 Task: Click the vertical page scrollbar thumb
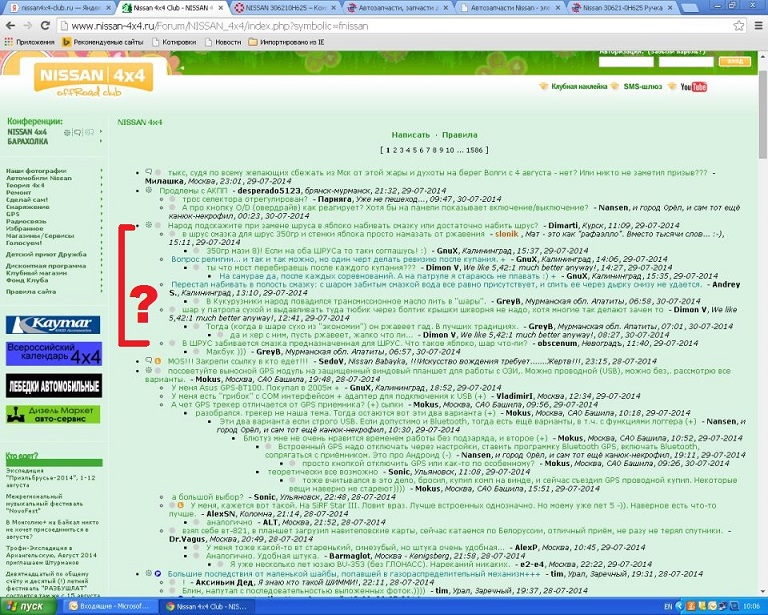[x=763, y=114]
